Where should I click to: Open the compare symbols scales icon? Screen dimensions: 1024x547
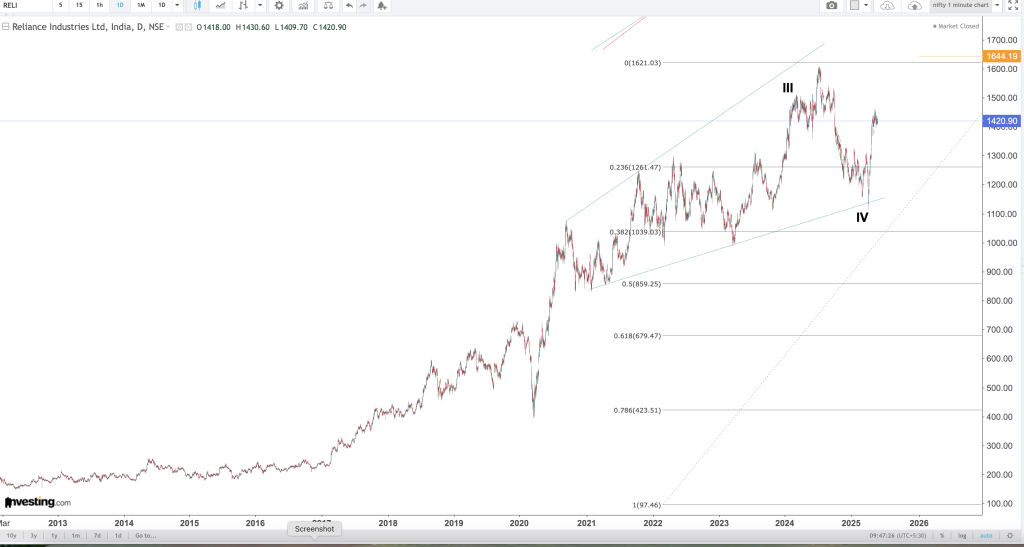[x=328, y=5]
